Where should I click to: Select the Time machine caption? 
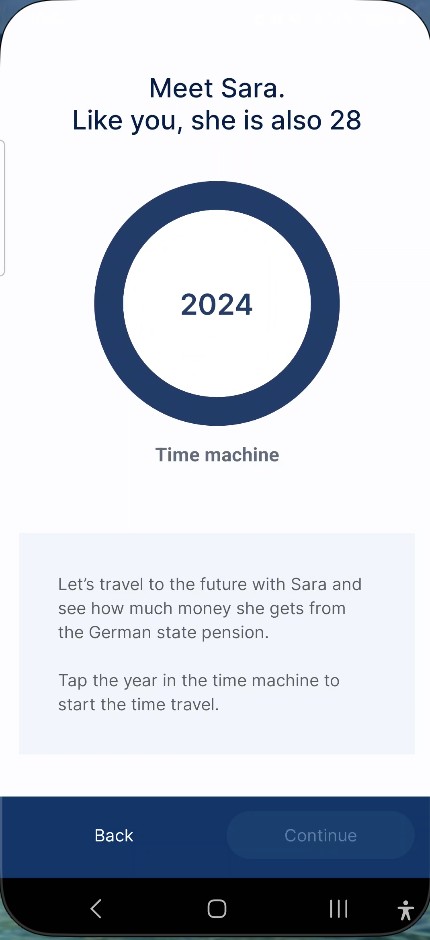[x=217, y=454]
